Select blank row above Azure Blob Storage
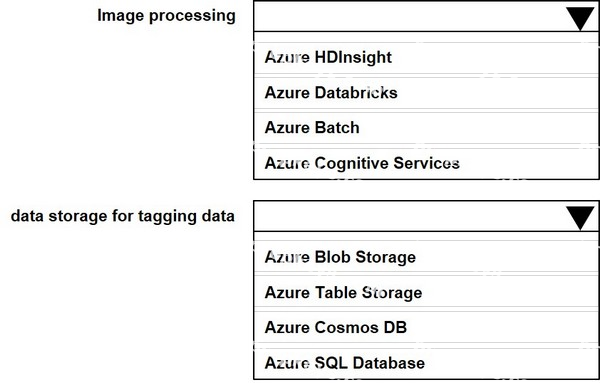Viewport: 600px width, 383px height. [426, 236]
